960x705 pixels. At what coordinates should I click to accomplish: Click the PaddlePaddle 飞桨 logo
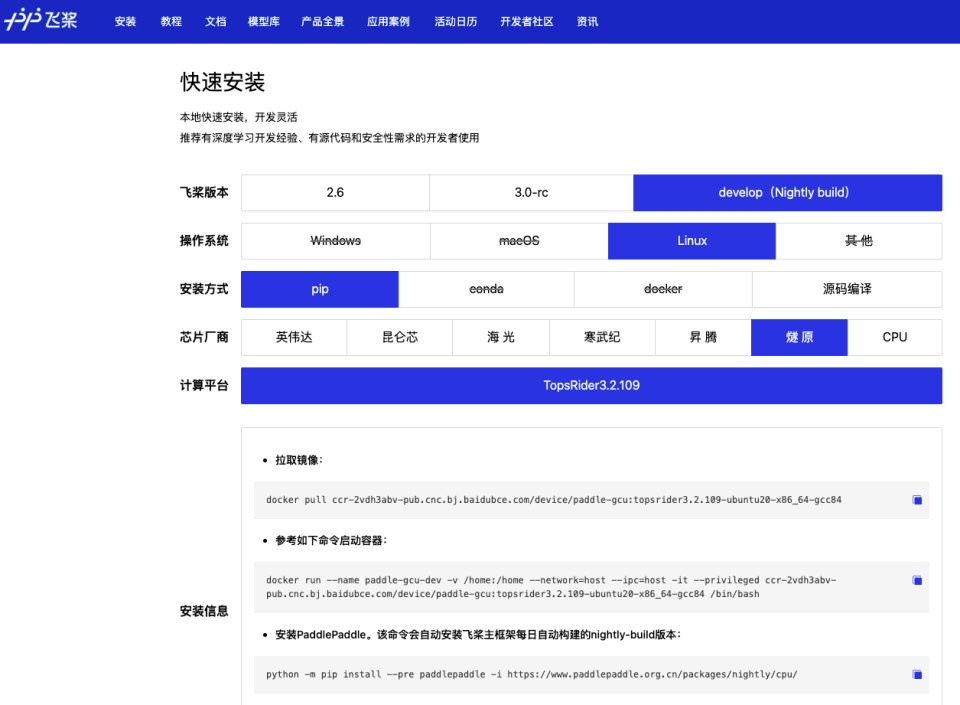(40, 20)
